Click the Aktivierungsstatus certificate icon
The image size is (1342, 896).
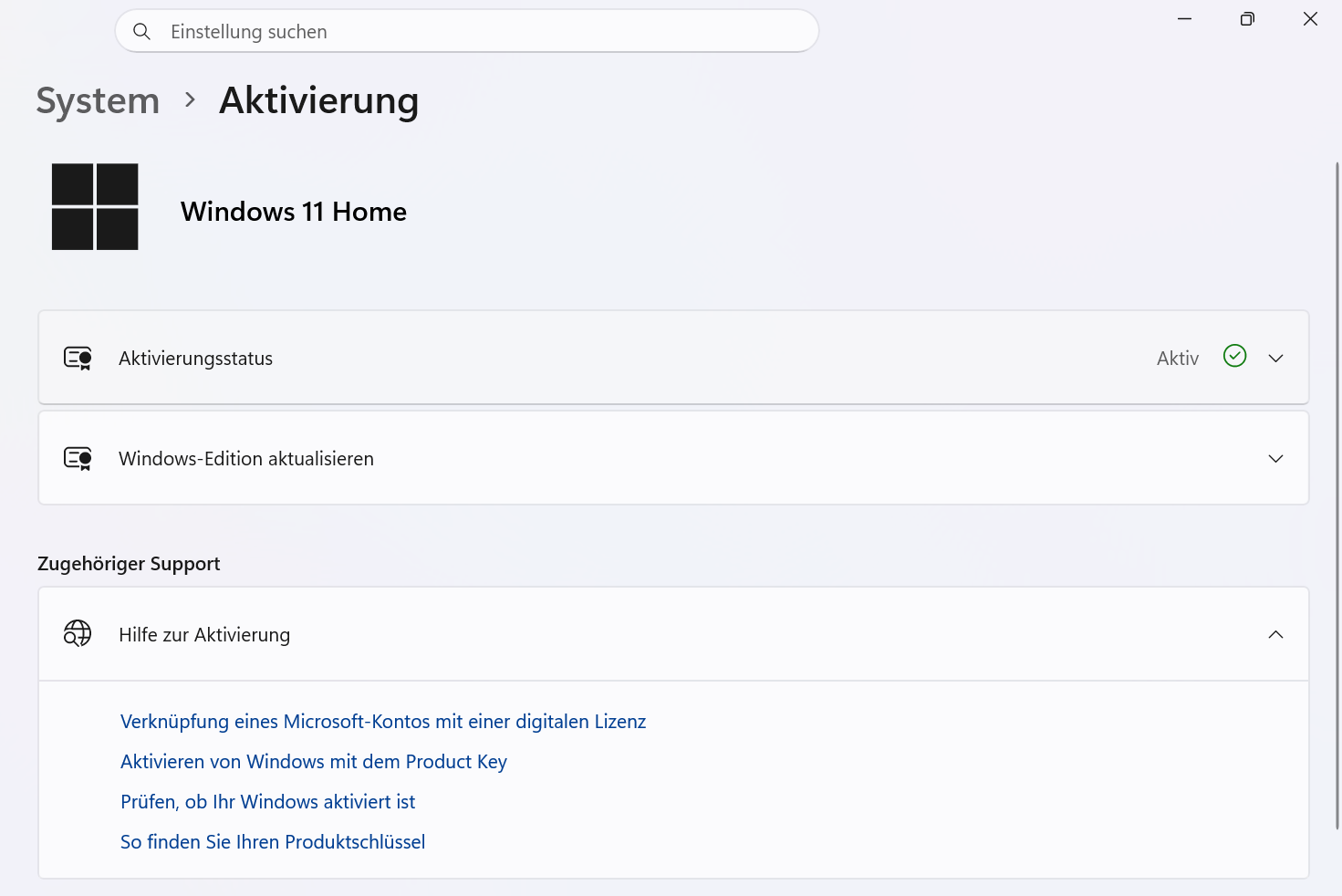(x=78, y=358)
